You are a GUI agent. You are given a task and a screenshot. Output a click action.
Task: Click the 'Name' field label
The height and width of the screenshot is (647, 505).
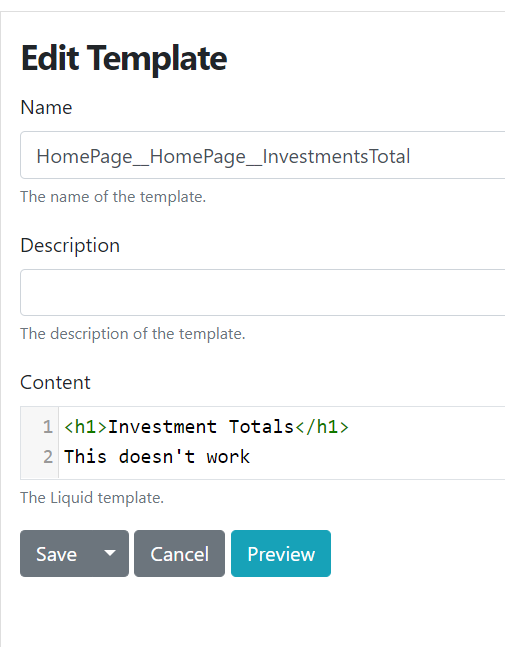pos(46,108)
